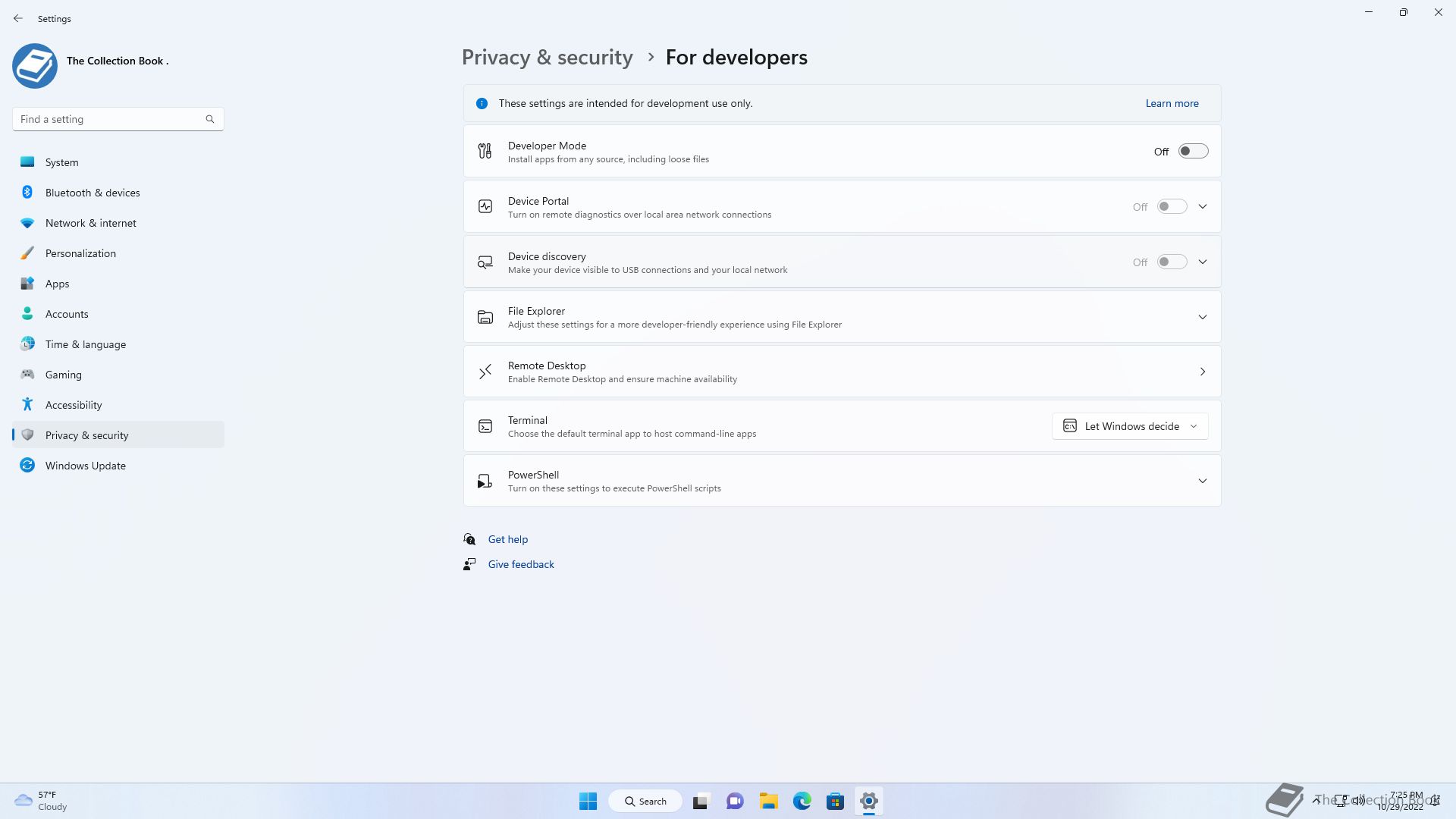Open the Give feedback link
The width and height of the screenshot is (1456, 819).
click(521, 564)
